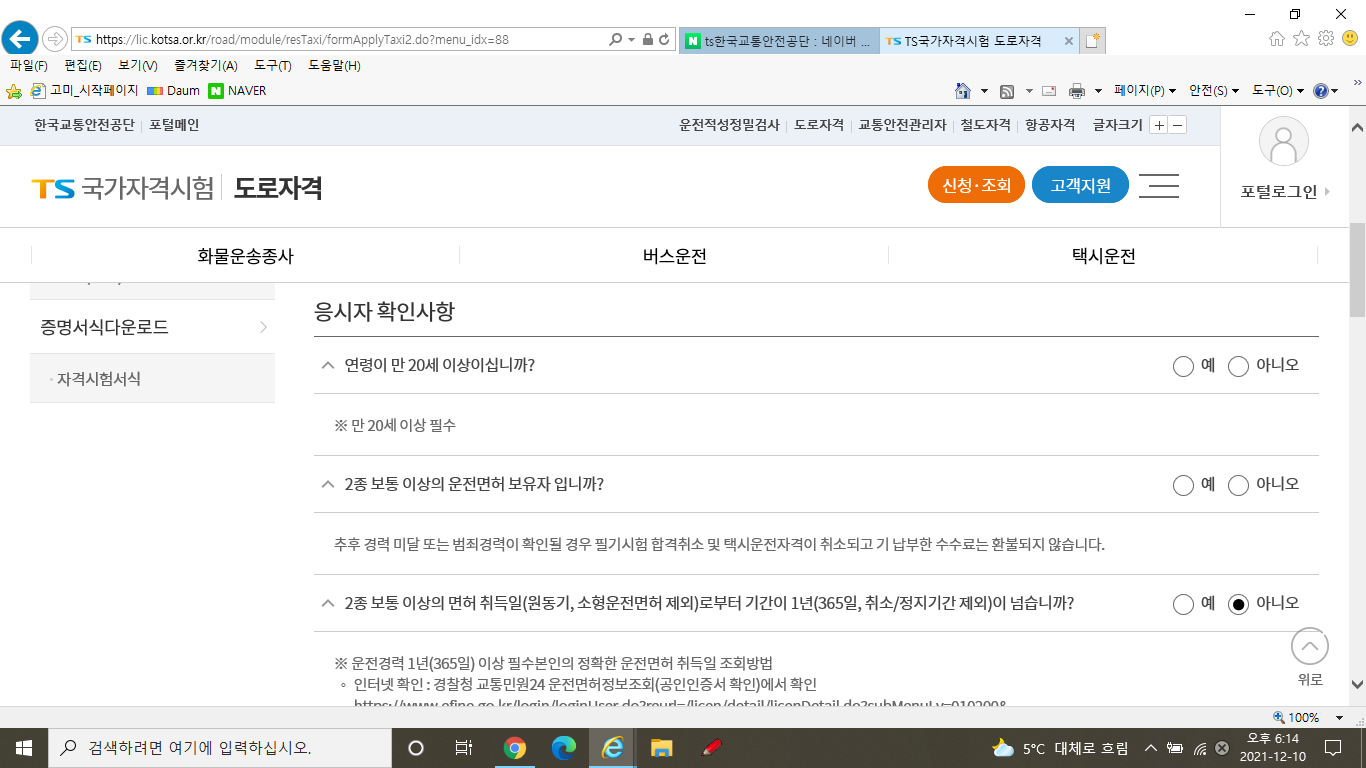
Task: Click the command bar home icon
Action: (x=963, y=91)
